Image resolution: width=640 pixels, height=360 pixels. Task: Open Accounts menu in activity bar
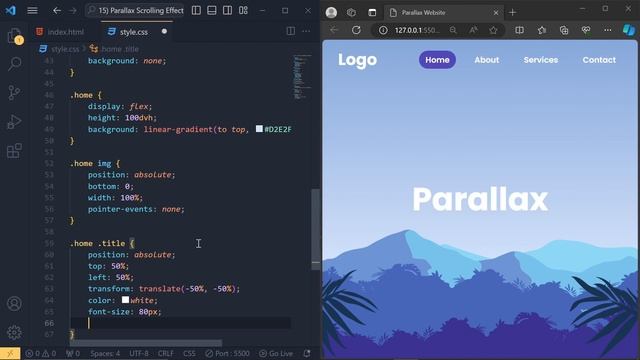click(x=14, y=304)
